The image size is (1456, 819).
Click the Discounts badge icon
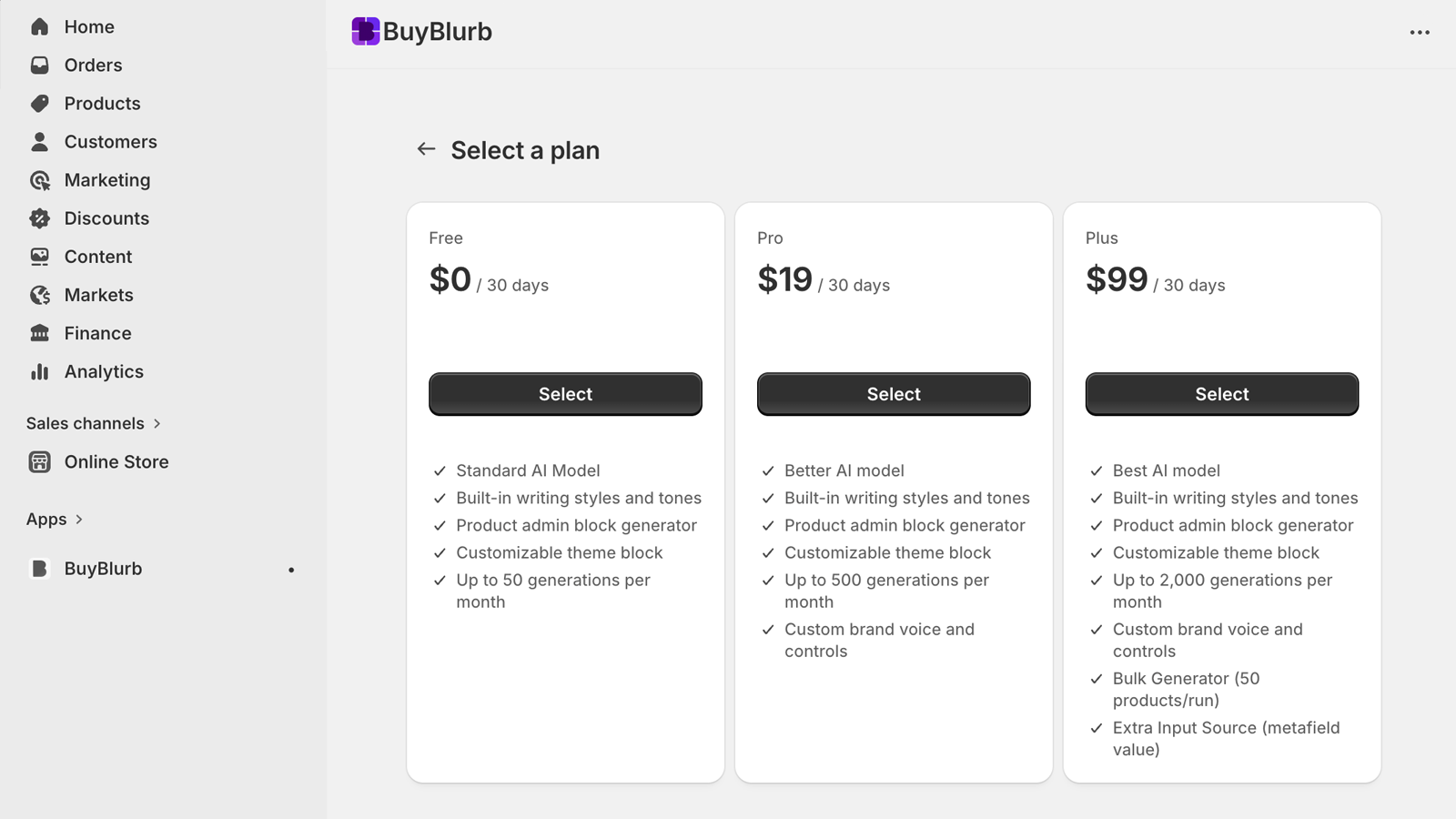40,217
